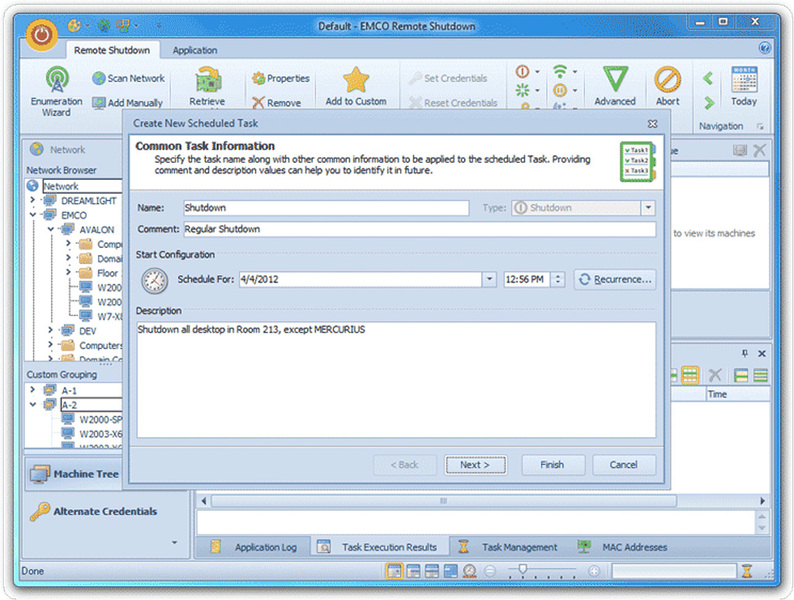Click Cancel in the dialog
Image resolution: width=794 pixels, height=600 pixels.
(623, 464)
